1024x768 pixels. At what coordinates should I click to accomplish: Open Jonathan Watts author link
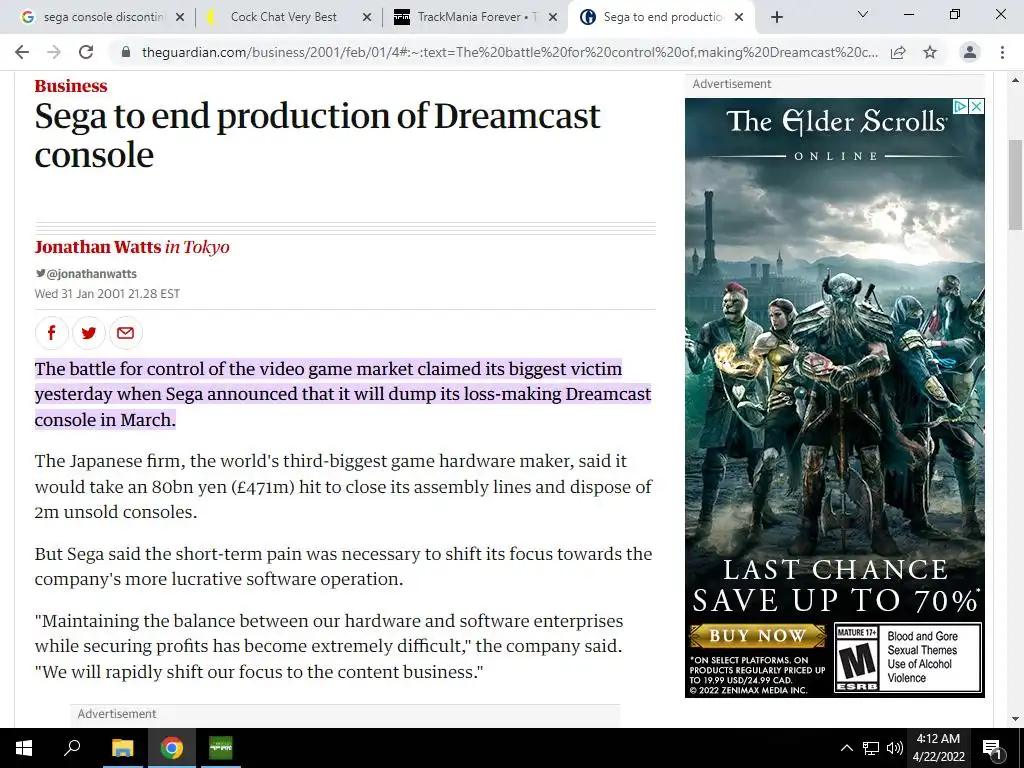tap(97, 247)
